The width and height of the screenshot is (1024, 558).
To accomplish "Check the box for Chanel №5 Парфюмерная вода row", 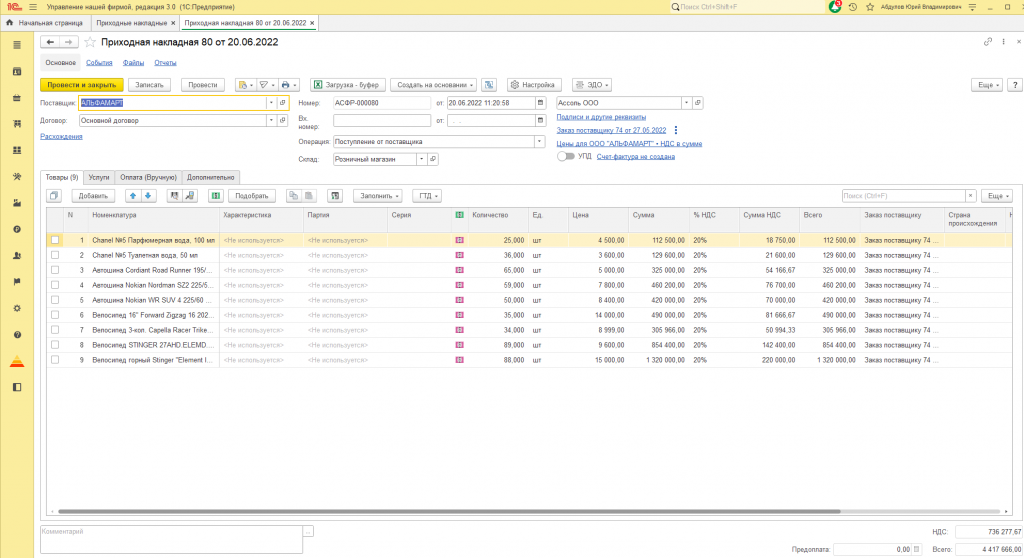I will tap(55, 240).
